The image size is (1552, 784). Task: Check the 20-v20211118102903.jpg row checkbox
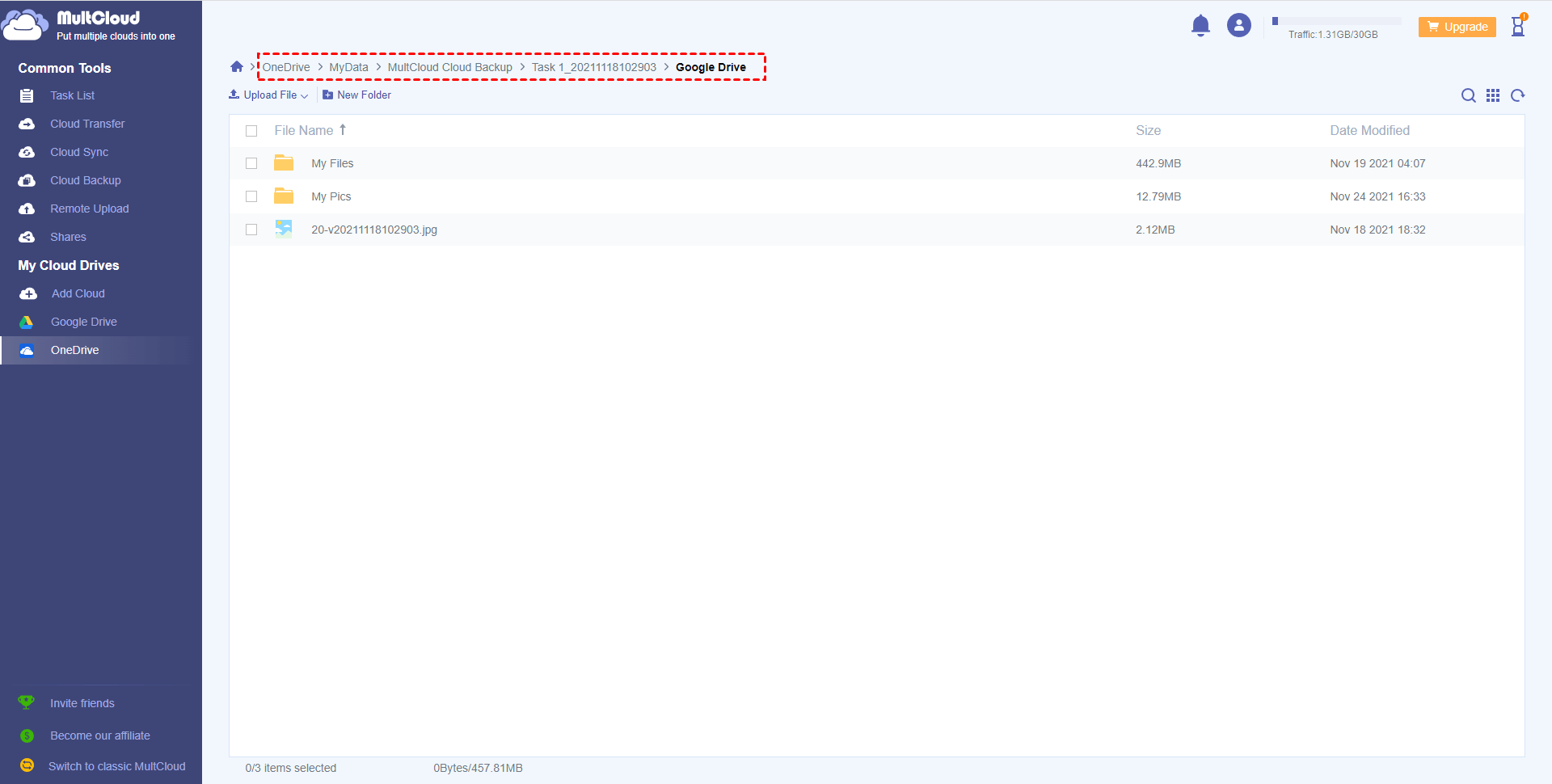[251, 230]
